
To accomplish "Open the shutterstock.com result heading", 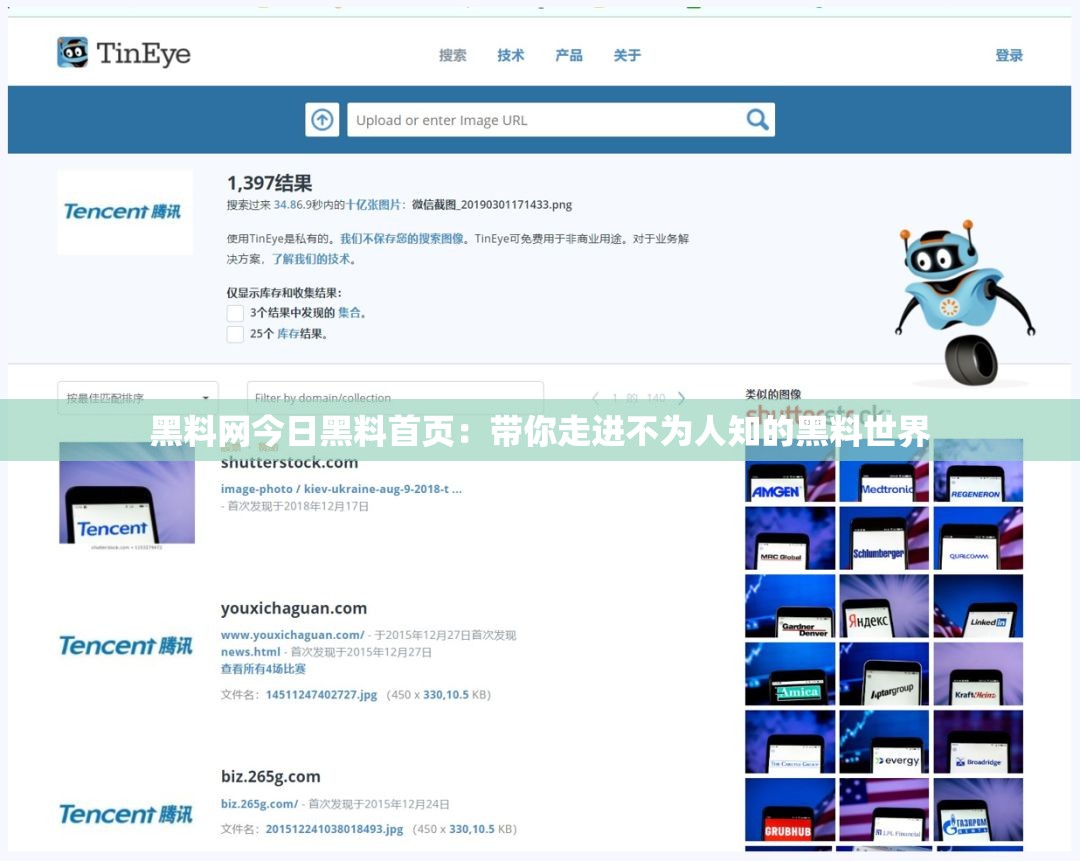I will click(289, 462).
